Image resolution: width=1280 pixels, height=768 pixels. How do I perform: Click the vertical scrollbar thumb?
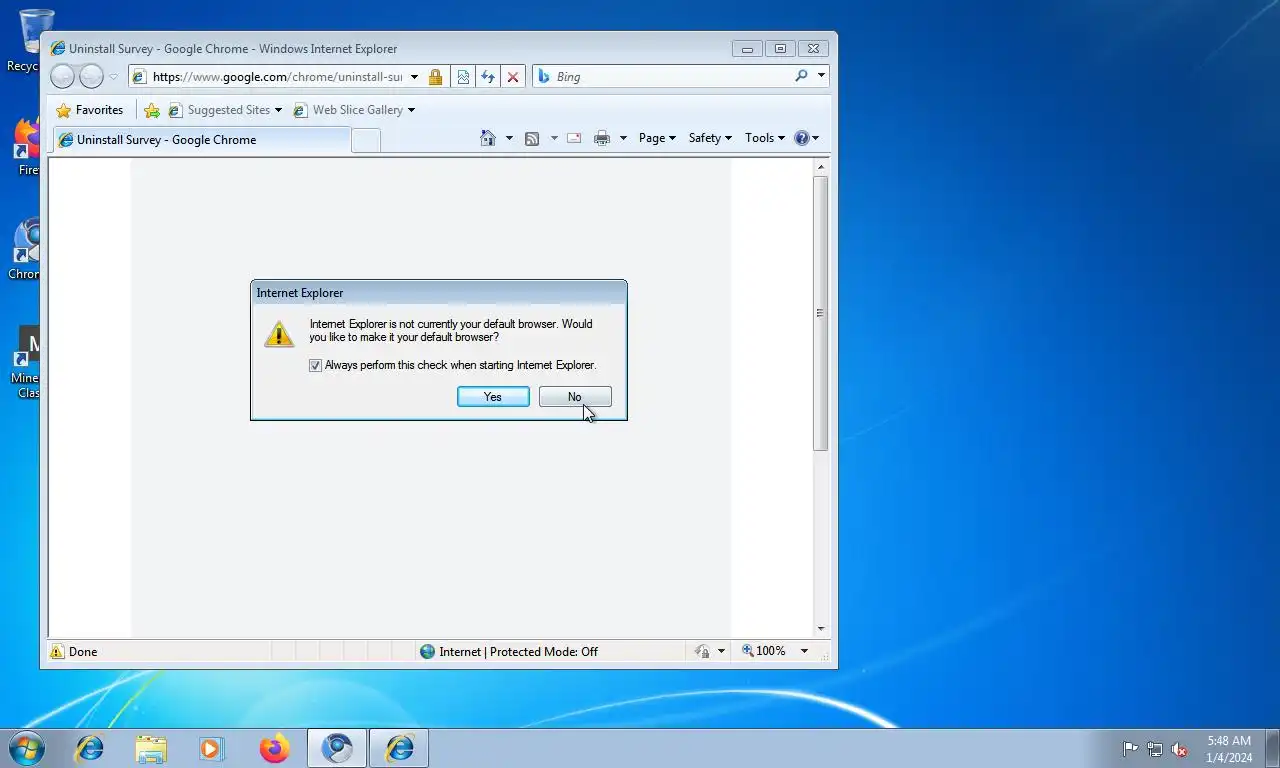pyautogui.click(x=821, y=313)
